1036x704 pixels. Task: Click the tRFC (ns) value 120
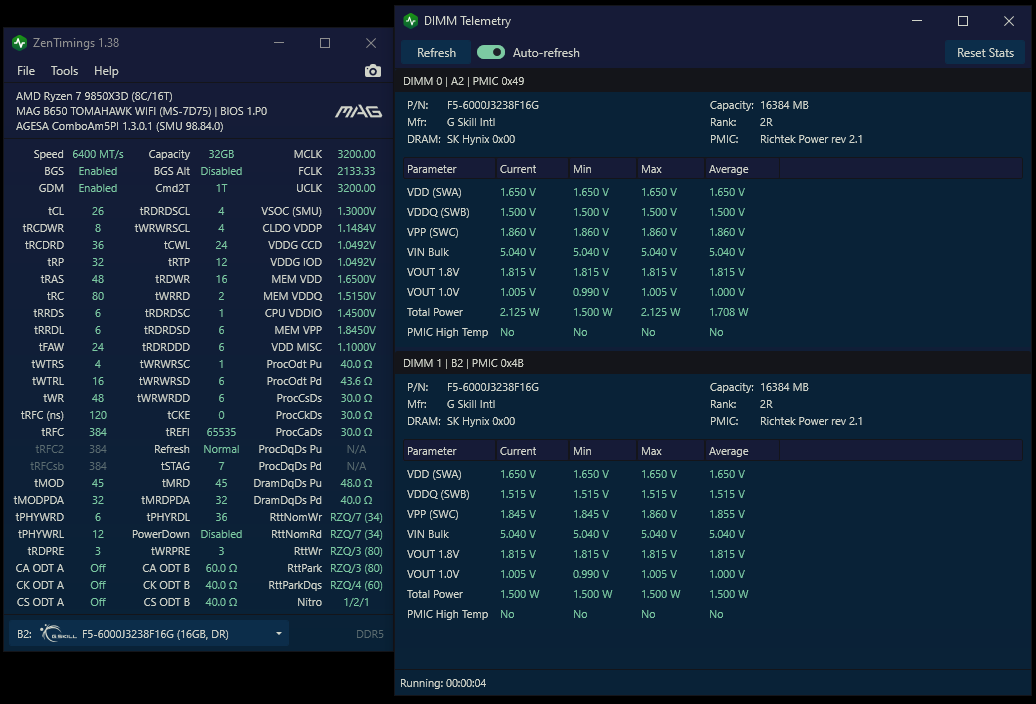coord(98,415)
